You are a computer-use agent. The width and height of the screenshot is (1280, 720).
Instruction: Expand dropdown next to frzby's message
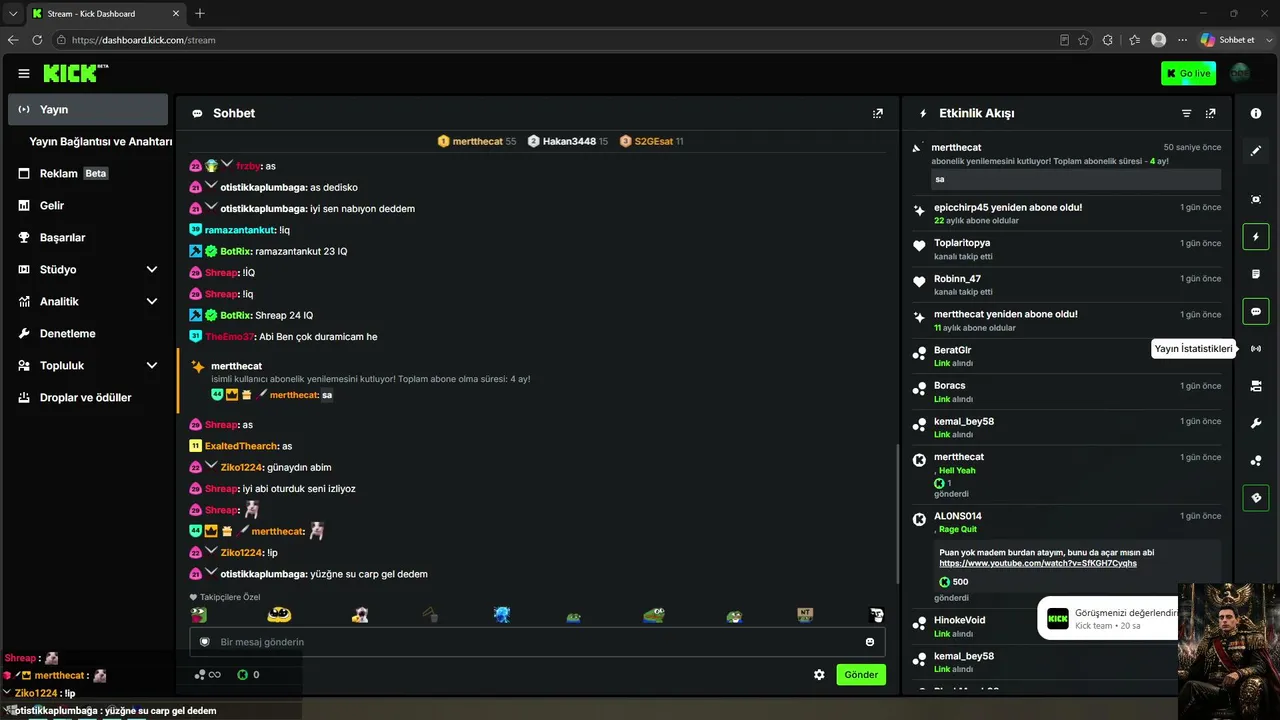point(227,165)
